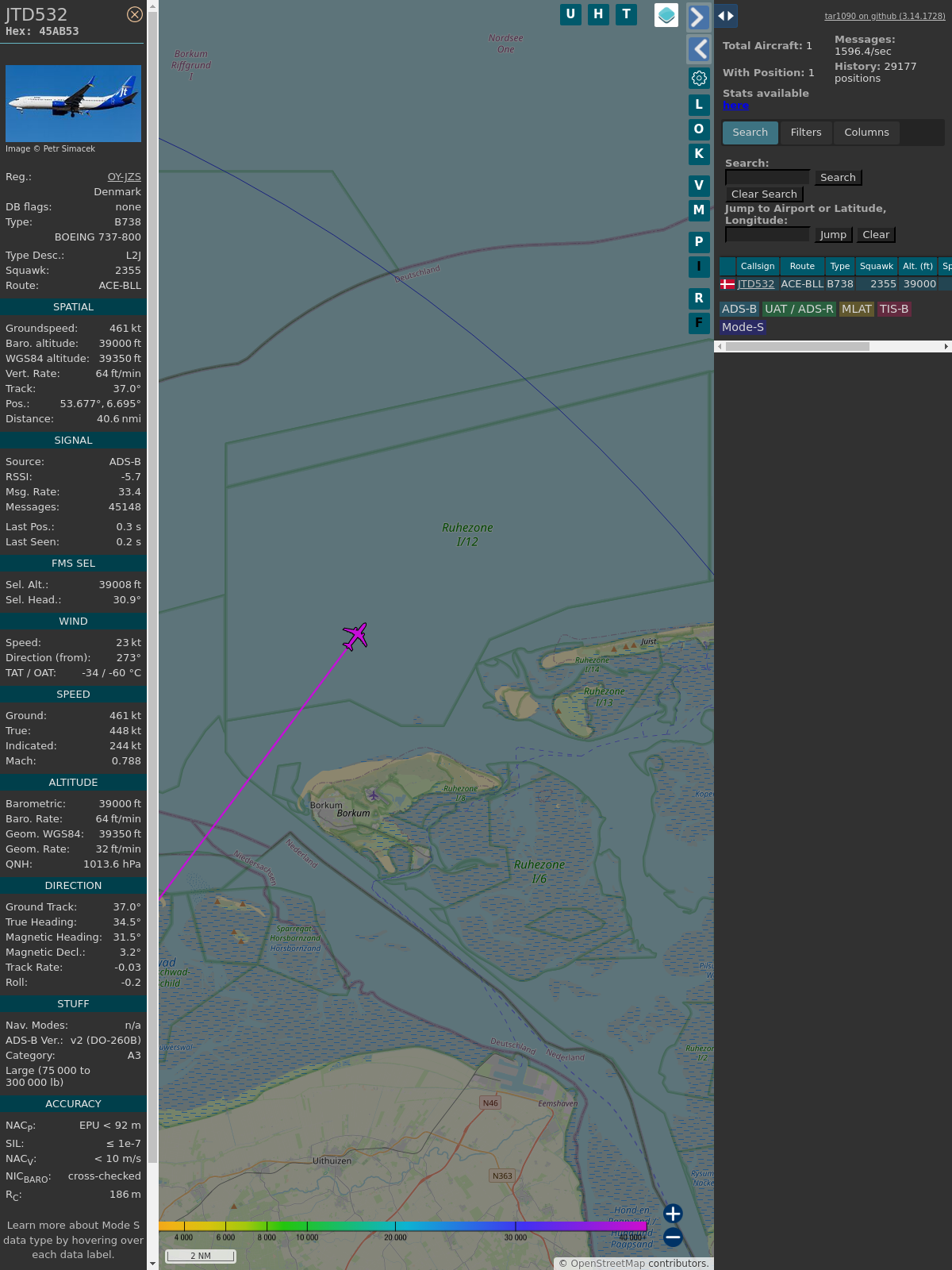Click the altitude color legend bar
Screen dimensions: 952x1270
coord(403,1226)
